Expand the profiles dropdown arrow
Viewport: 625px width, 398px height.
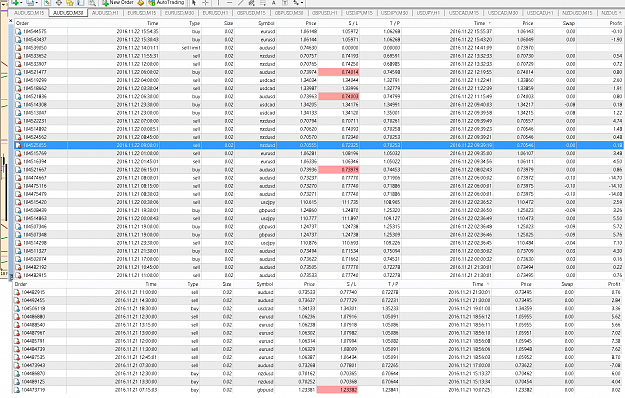36,2
